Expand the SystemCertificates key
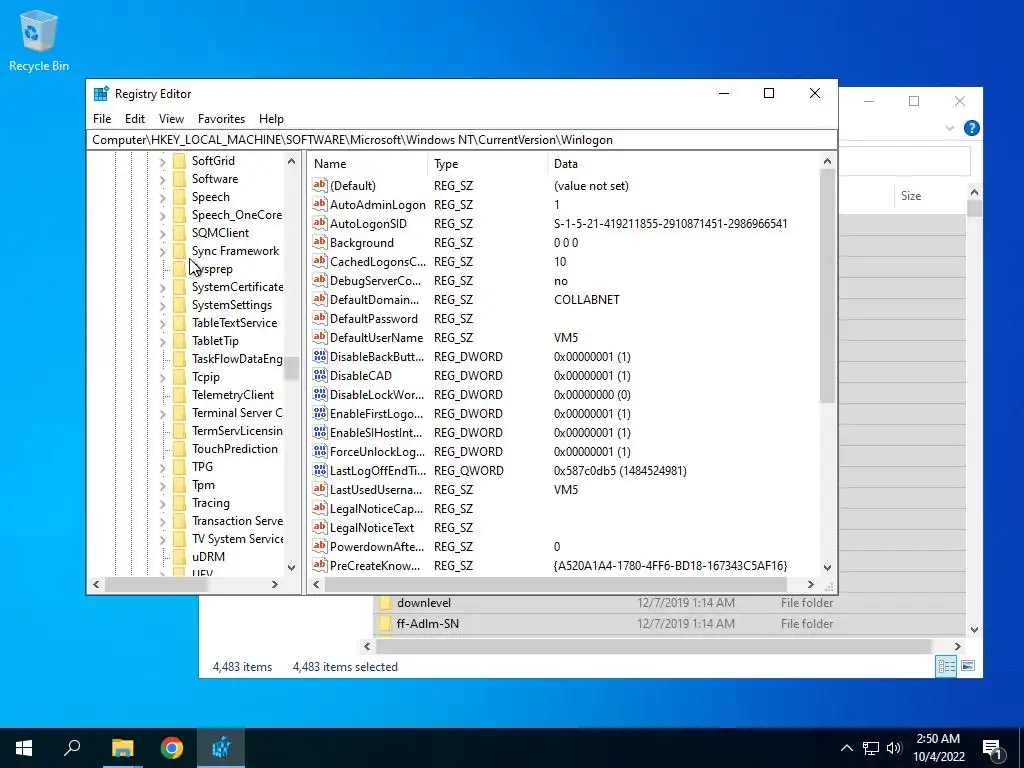1024x768 pixels. 163,287
